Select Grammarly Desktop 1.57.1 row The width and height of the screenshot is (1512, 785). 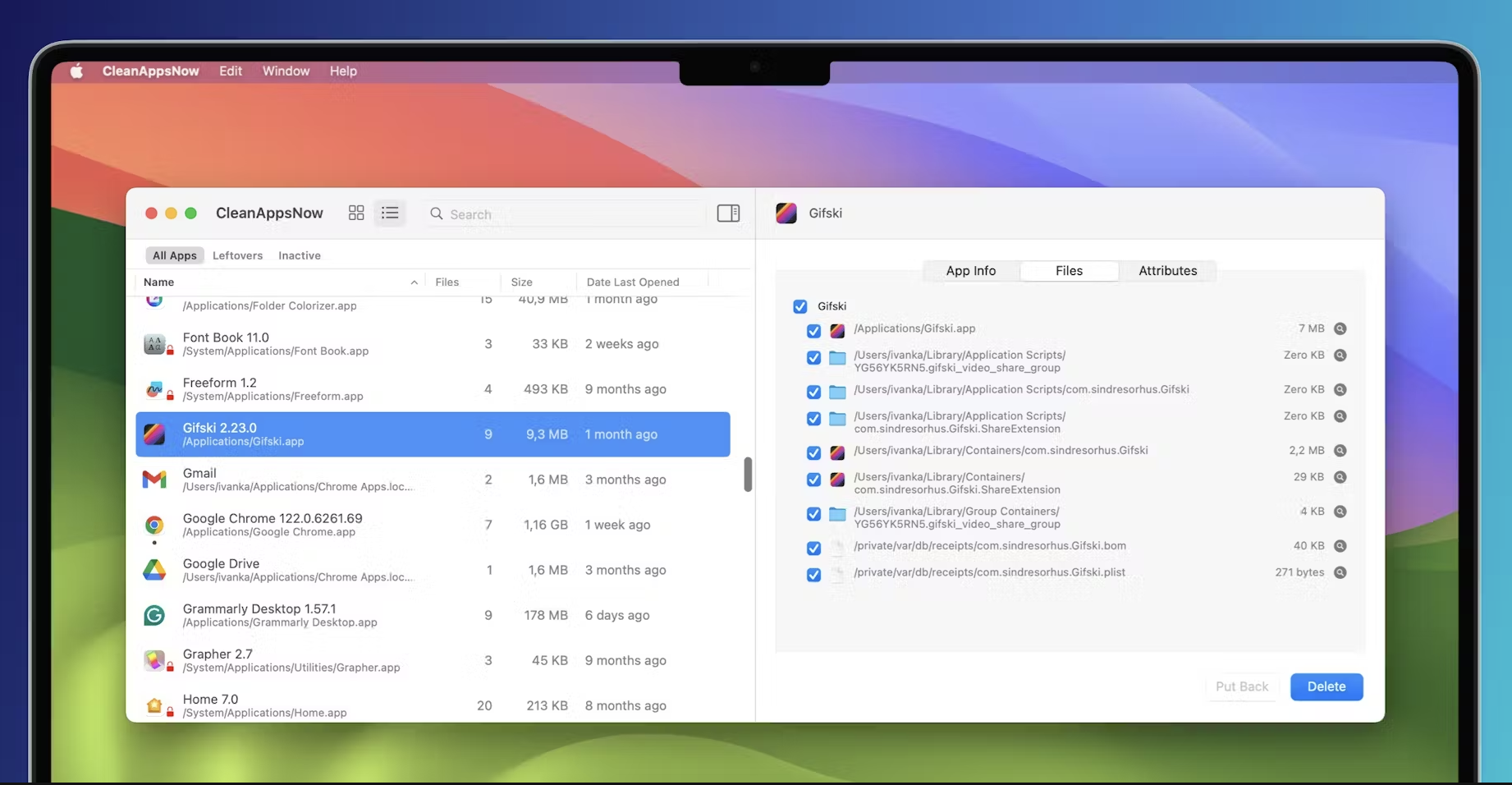point(433,615)
